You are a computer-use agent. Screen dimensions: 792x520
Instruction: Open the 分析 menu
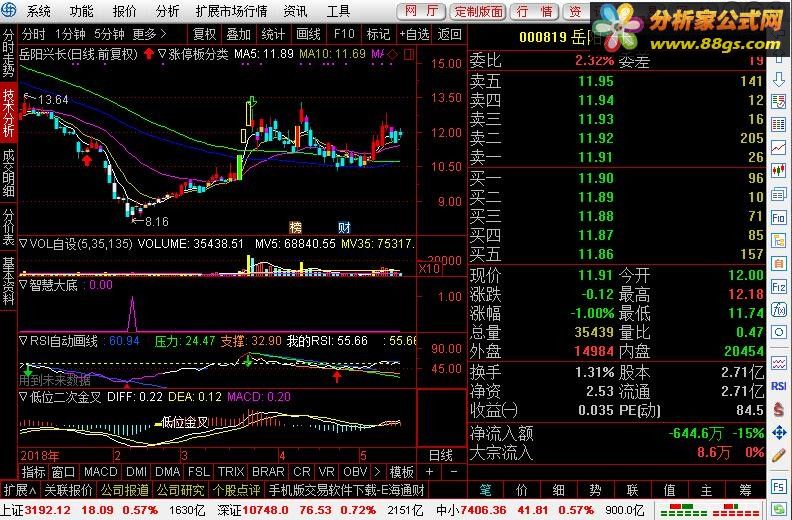click(167, 11)
